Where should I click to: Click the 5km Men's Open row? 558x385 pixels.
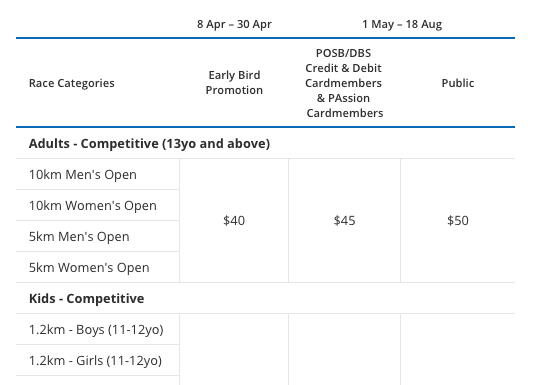[98, 236]
